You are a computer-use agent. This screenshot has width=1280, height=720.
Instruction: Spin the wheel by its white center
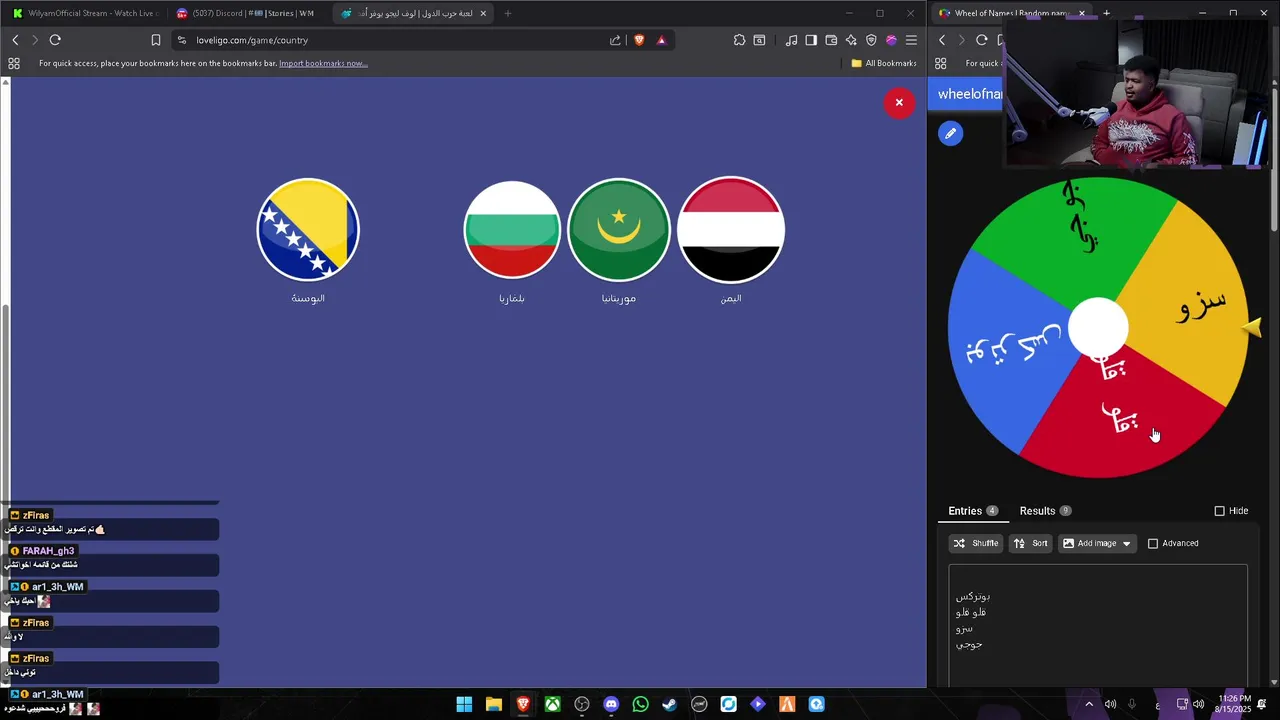(x=1098, y=328)
